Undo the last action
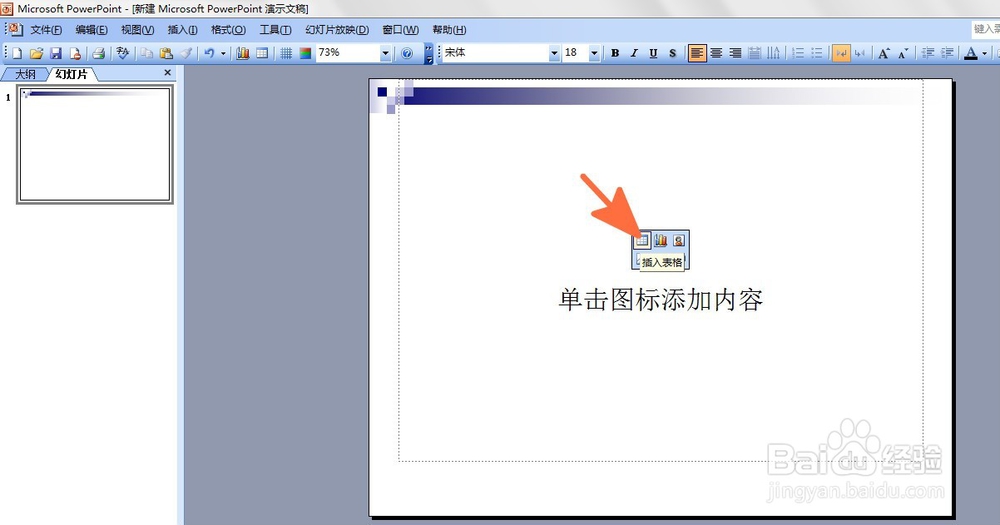Image resolution: width=1000 pixels, height=525 pixels. (x=209, y=53)
